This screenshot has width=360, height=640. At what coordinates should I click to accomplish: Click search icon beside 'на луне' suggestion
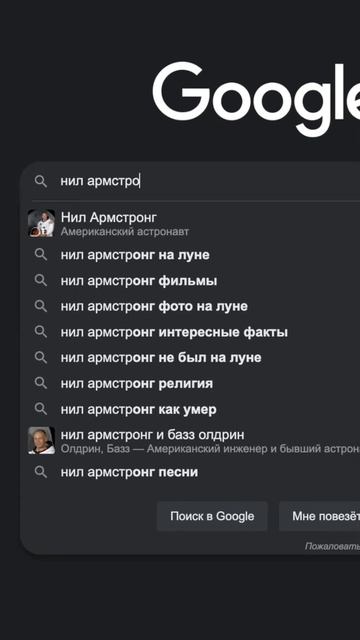(41, 255)
